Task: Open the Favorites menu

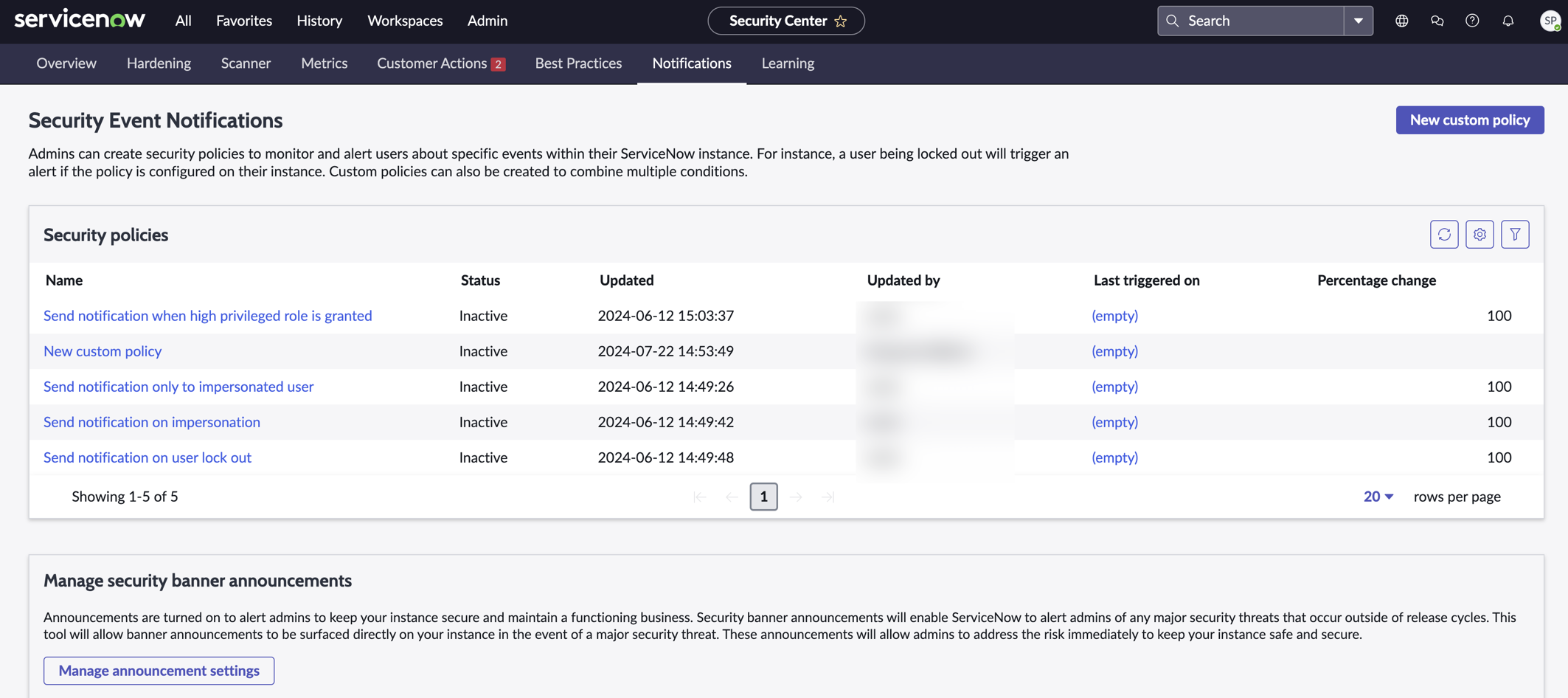Action: pyautogui.click(x=244, y=21)
